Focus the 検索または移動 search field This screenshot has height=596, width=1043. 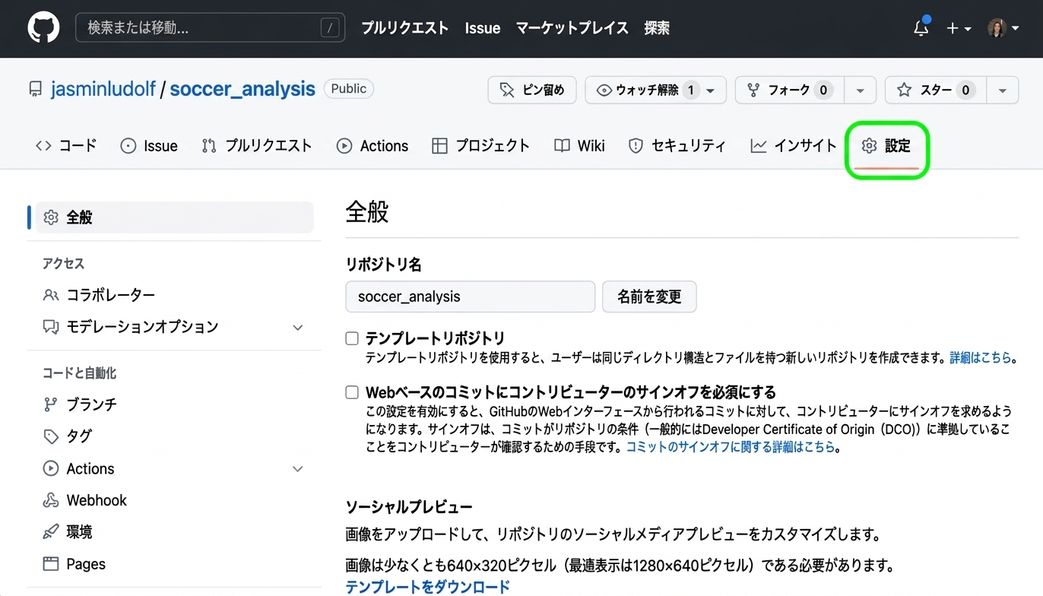(210, 28)
